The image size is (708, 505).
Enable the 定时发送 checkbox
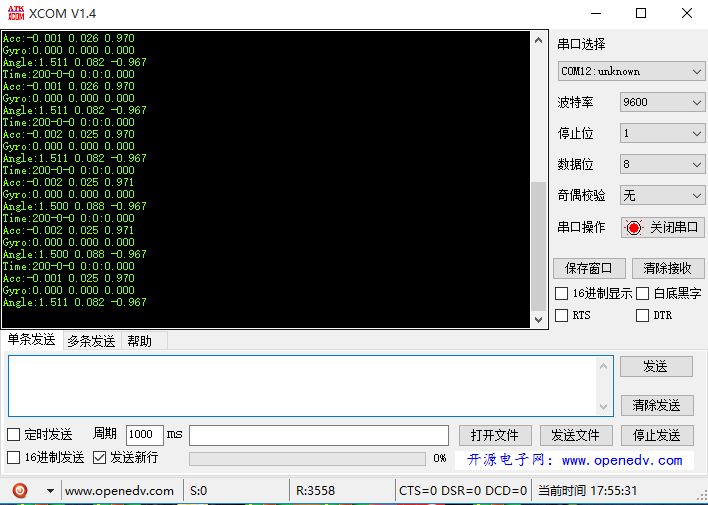[14, 435]
